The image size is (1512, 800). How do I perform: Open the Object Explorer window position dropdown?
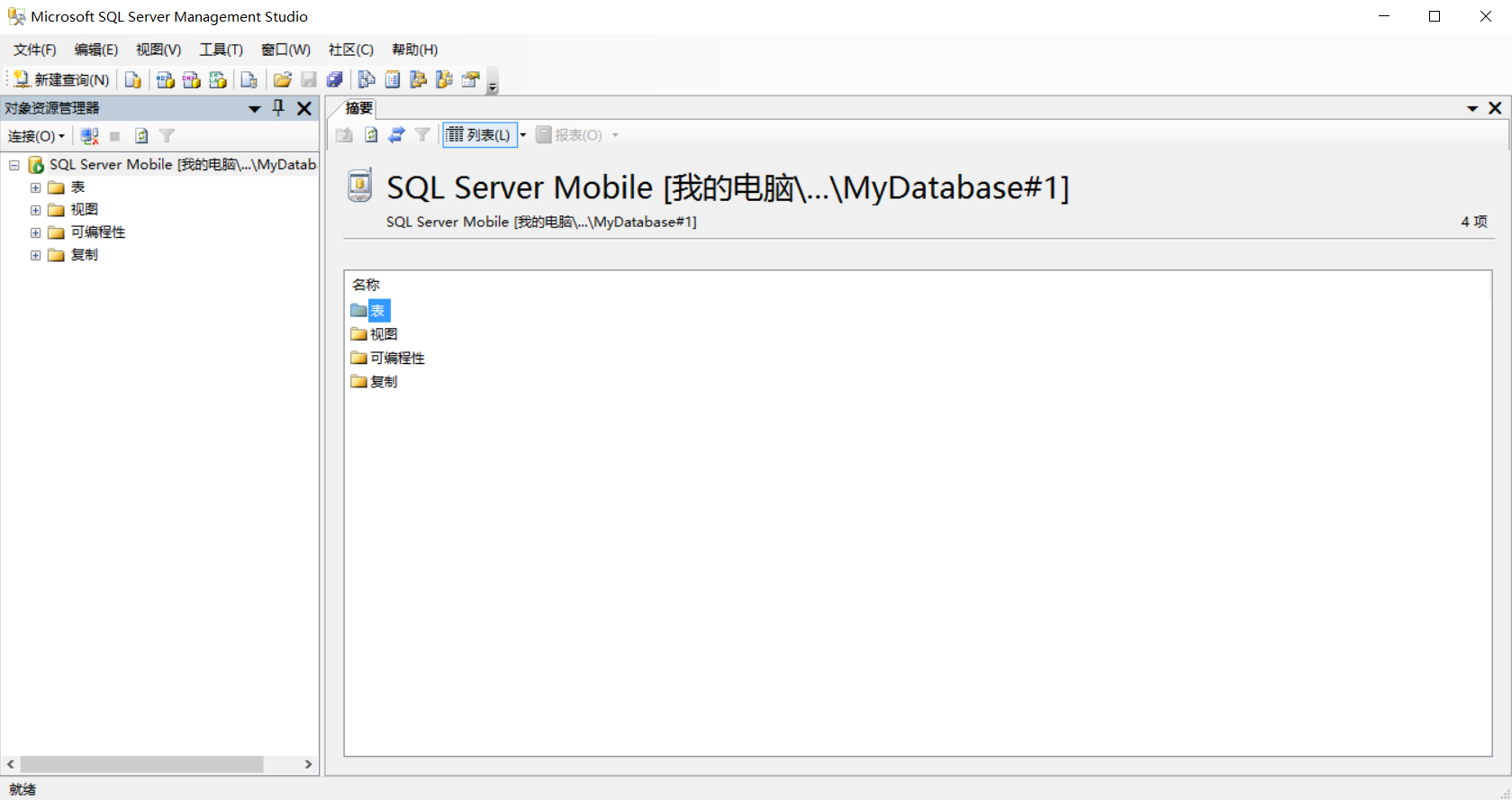coord(255,109)
